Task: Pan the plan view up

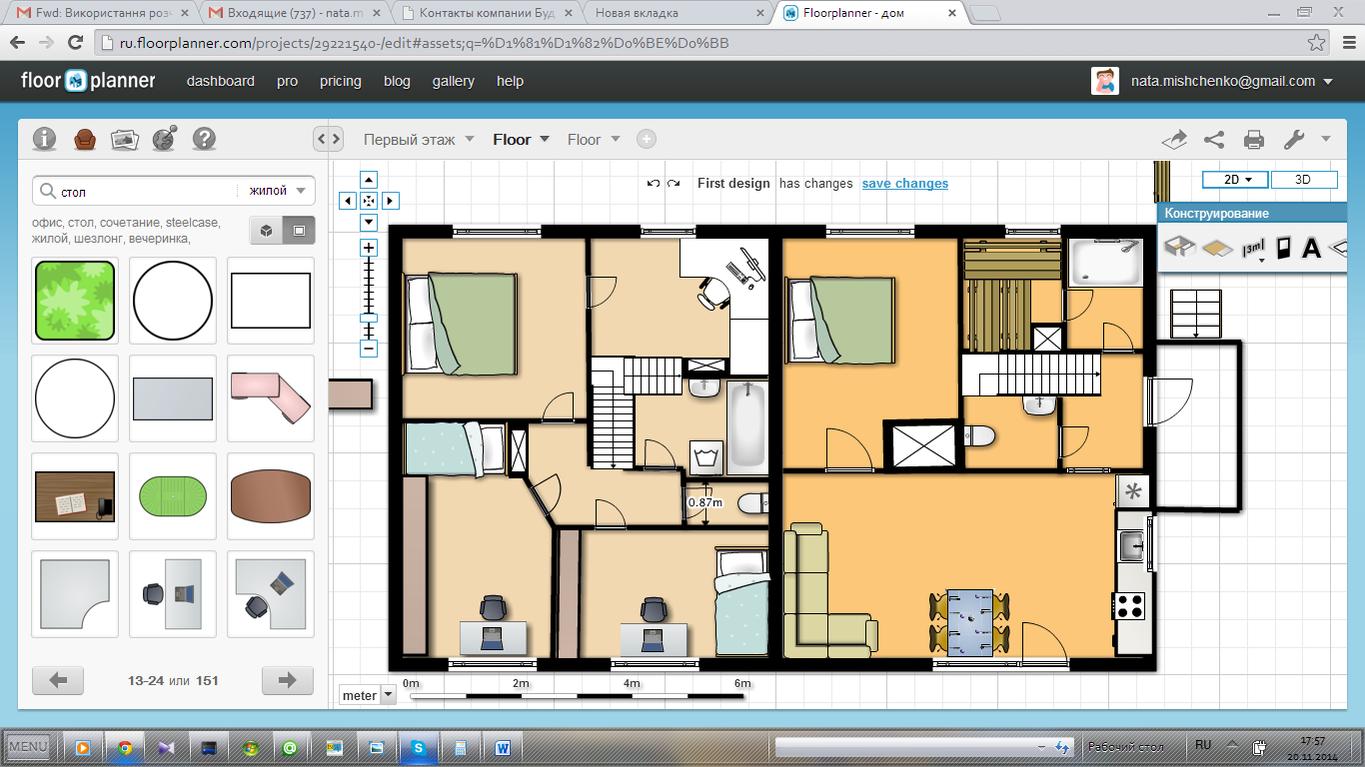Action: (x=369, y=180)
